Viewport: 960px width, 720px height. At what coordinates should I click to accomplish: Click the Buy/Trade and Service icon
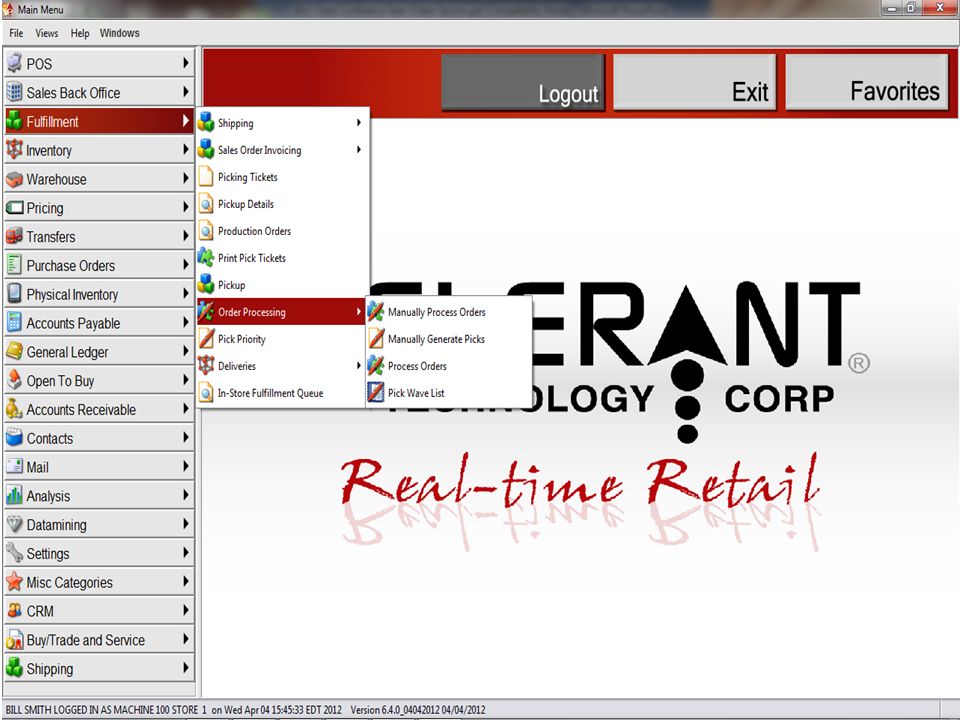pos(14,639)
